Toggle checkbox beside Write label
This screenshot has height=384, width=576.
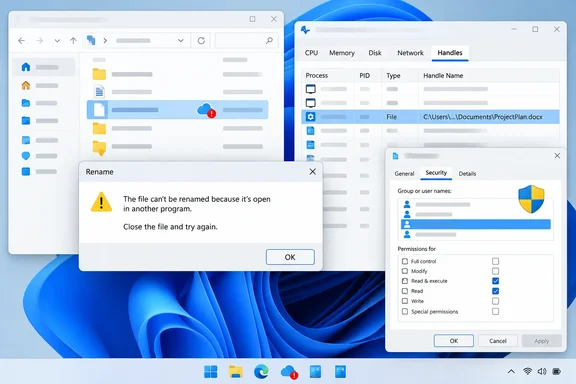(x=405, y=301)
